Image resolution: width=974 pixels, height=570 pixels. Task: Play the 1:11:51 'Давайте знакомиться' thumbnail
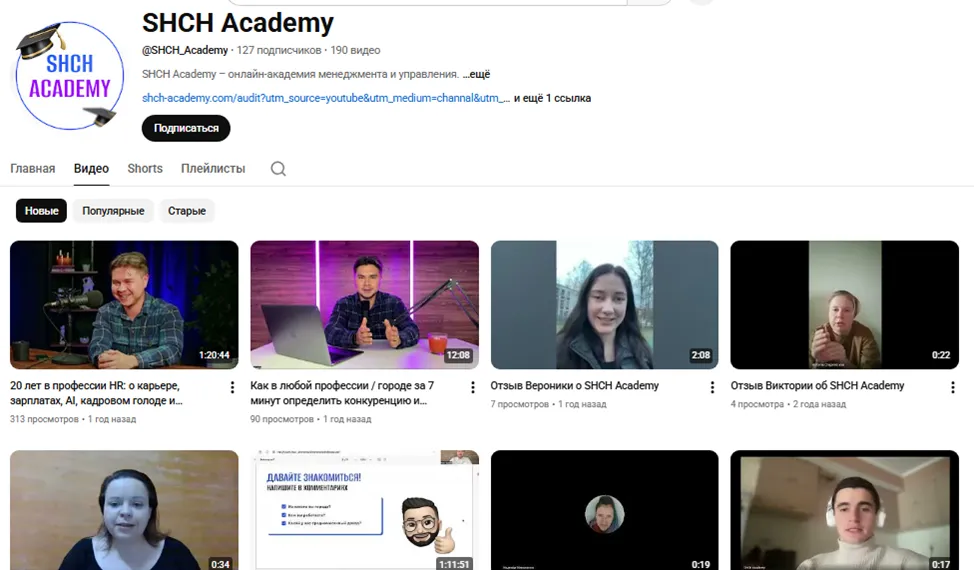point(365,510)
